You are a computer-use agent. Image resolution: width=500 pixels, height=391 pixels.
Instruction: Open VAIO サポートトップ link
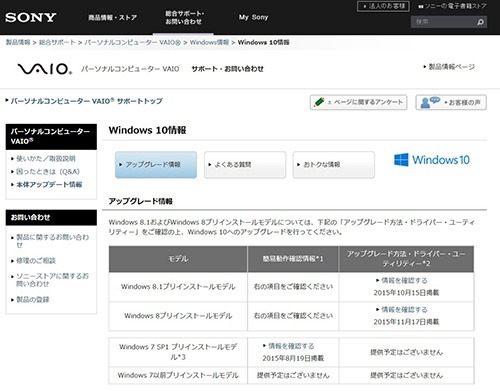point(84,101)
